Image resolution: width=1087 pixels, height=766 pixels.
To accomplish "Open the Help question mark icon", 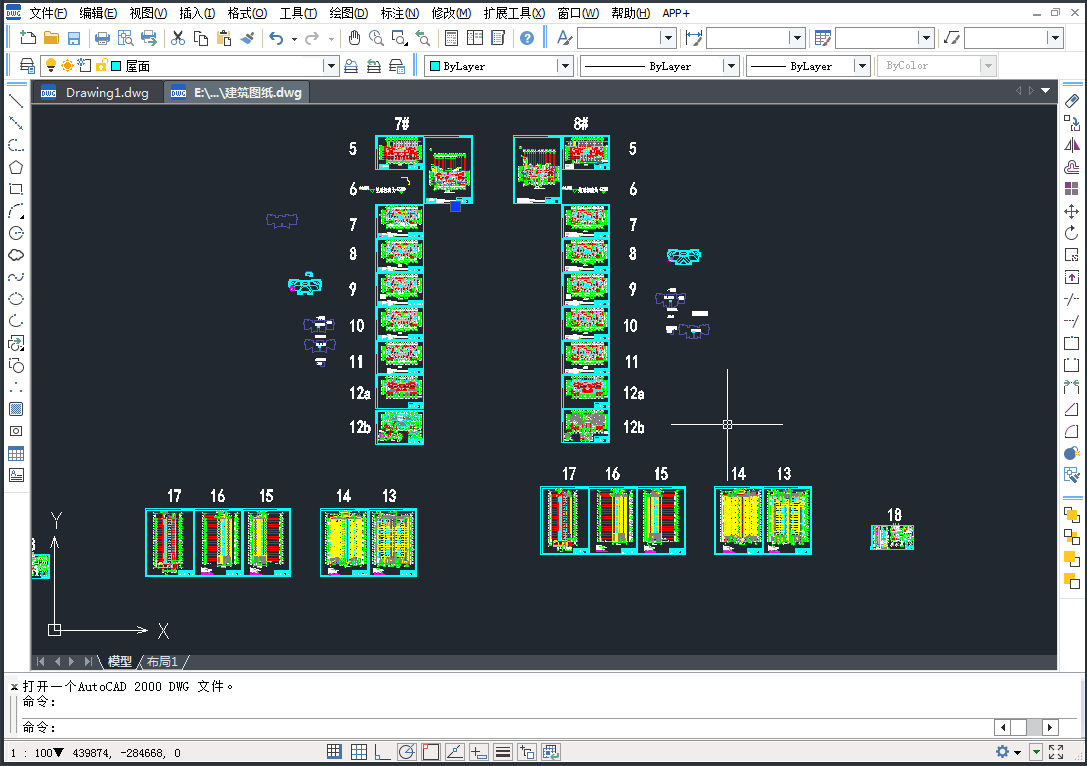I will click(527, 38).
